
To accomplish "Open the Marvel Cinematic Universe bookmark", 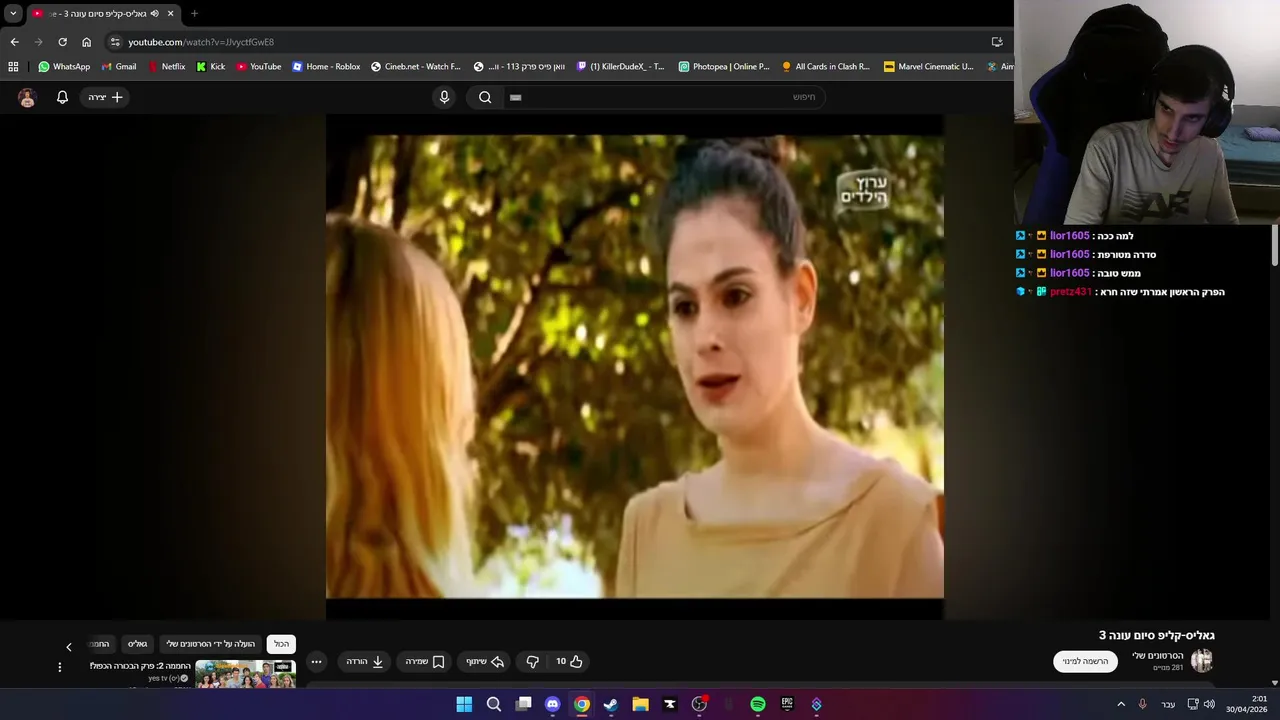I will (928, 67).
